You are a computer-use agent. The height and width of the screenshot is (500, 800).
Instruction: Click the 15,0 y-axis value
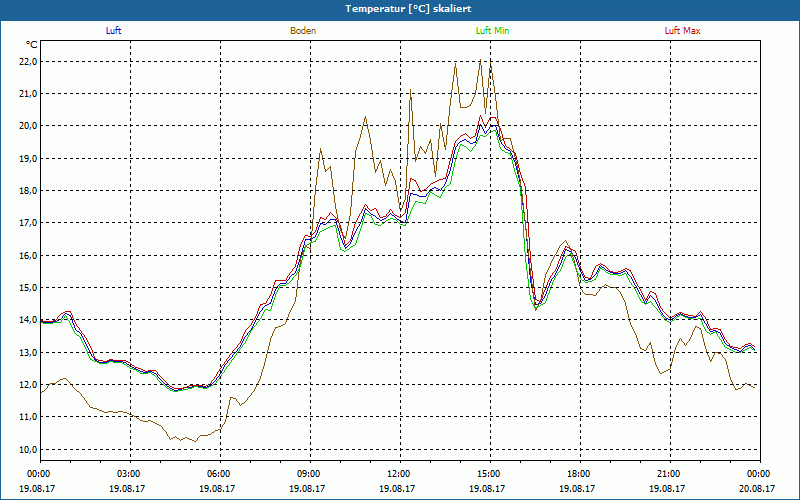(x=28, y=288)
